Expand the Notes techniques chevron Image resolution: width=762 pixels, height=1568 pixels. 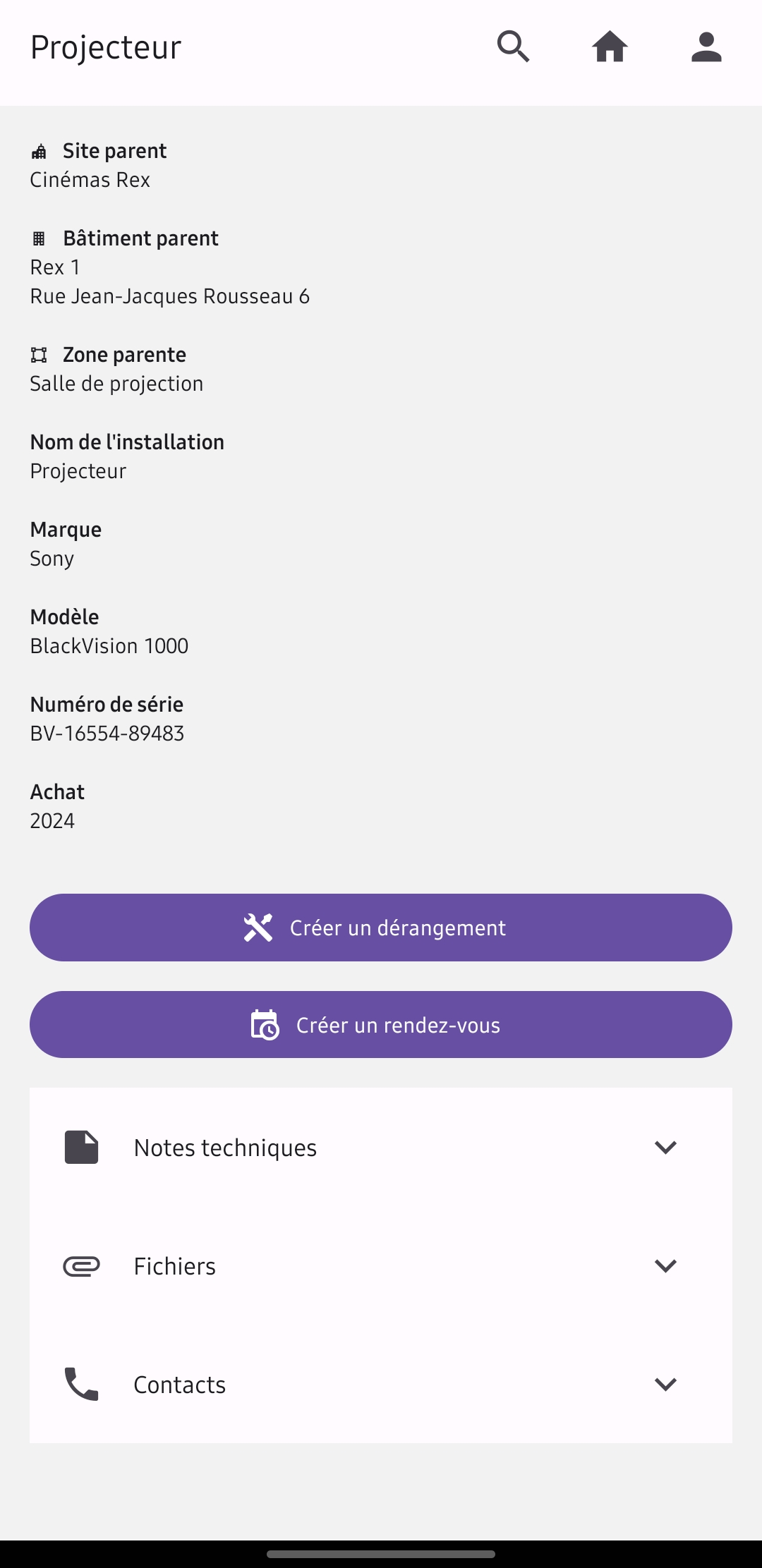[665, 1147]
